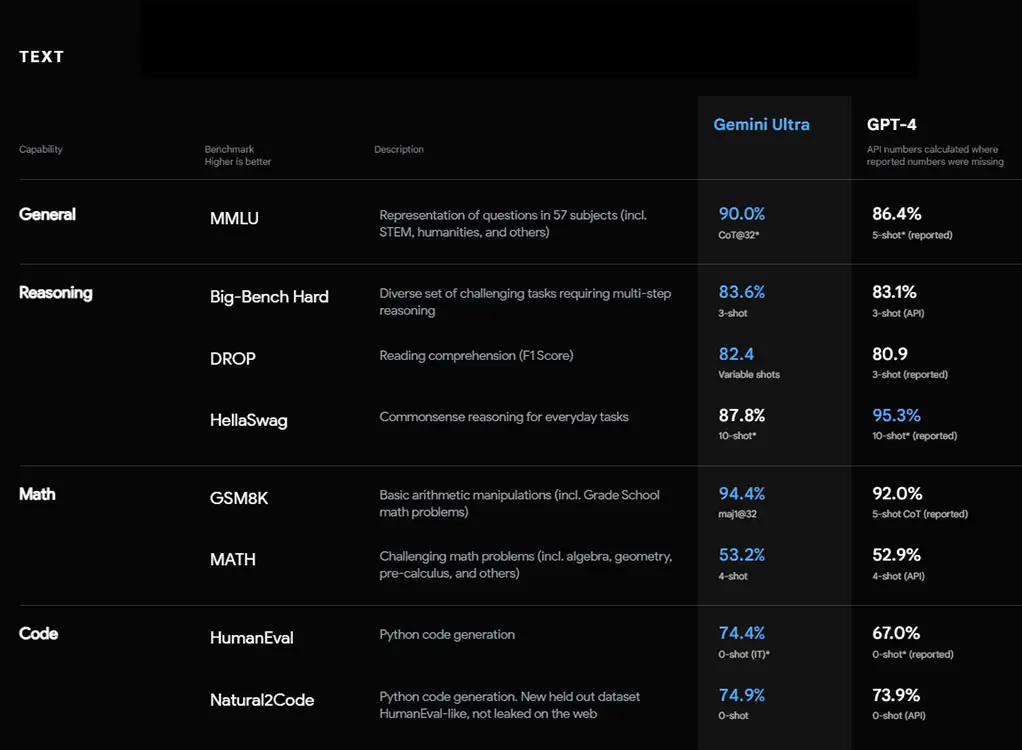This screenshot has width=1022, height=750.
Task: Click the maj1@32 note
Action: click(x=737, y=514)
